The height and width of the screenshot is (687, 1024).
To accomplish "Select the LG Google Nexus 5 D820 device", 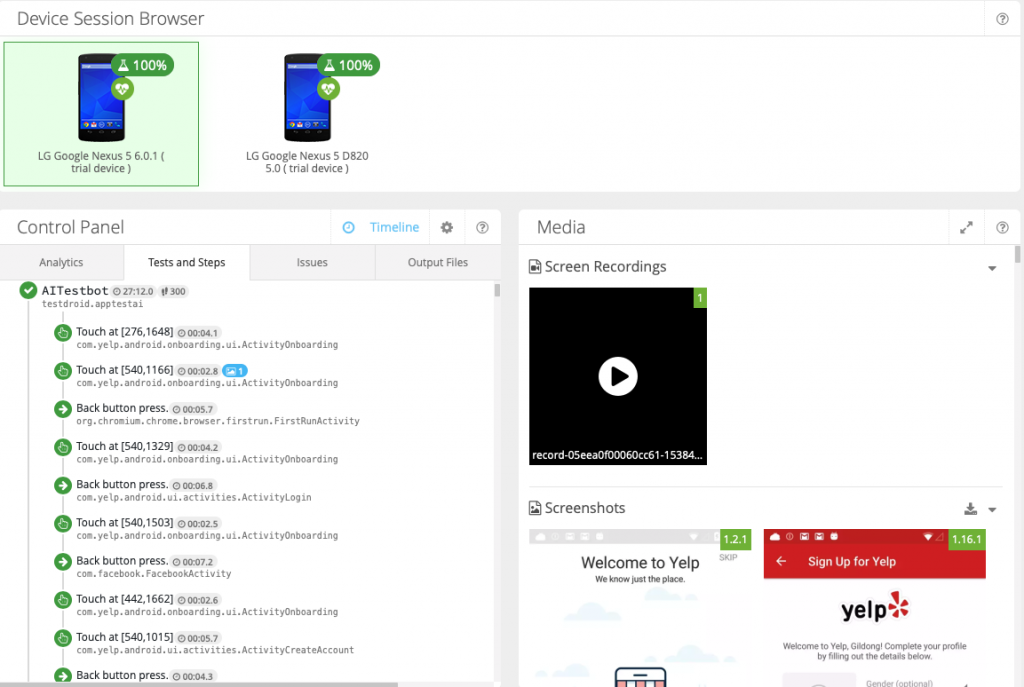I will click(x=307, y=114).
